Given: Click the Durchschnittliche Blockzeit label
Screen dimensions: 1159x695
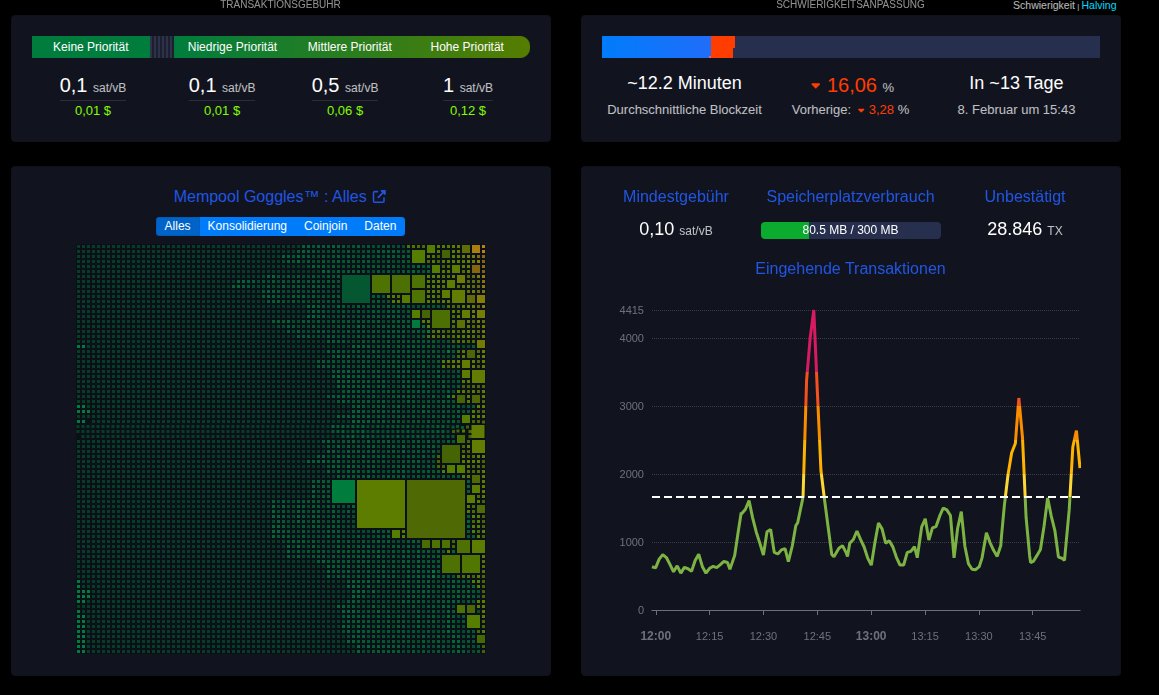Looking at the screenshot, I should point(684,109).
